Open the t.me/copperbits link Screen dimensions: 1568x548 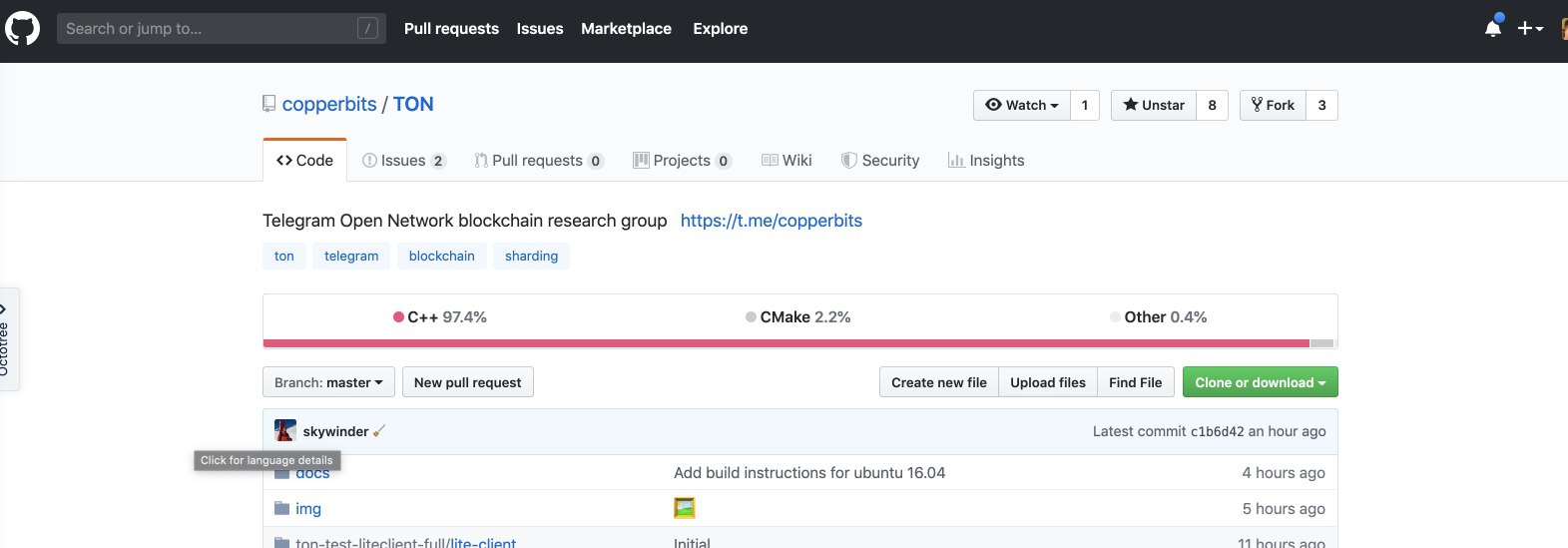[772, 221]
